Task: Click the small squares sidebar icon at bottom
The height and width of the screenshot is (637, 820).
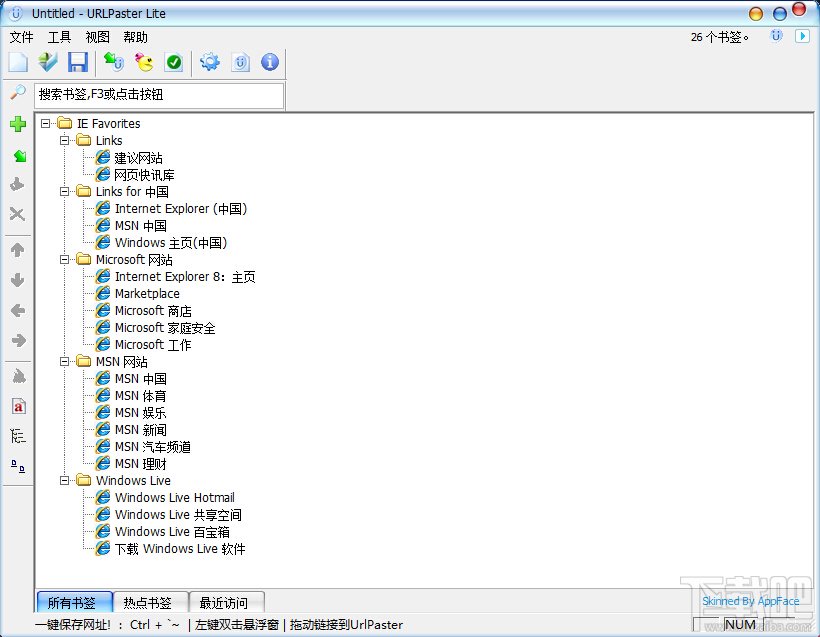Action: tap(18, 466)
